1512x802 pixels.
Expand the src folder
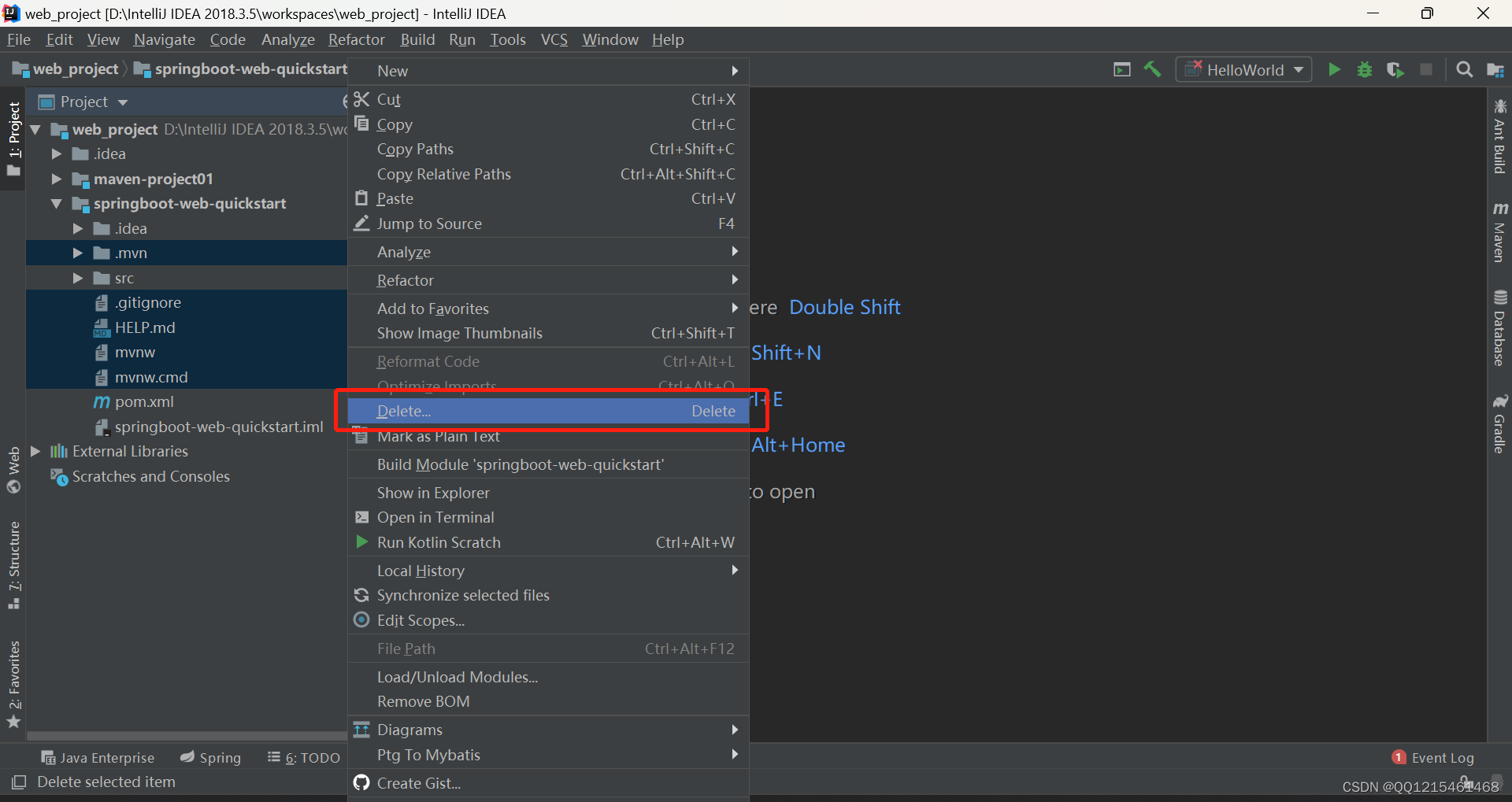coord(78,278)
